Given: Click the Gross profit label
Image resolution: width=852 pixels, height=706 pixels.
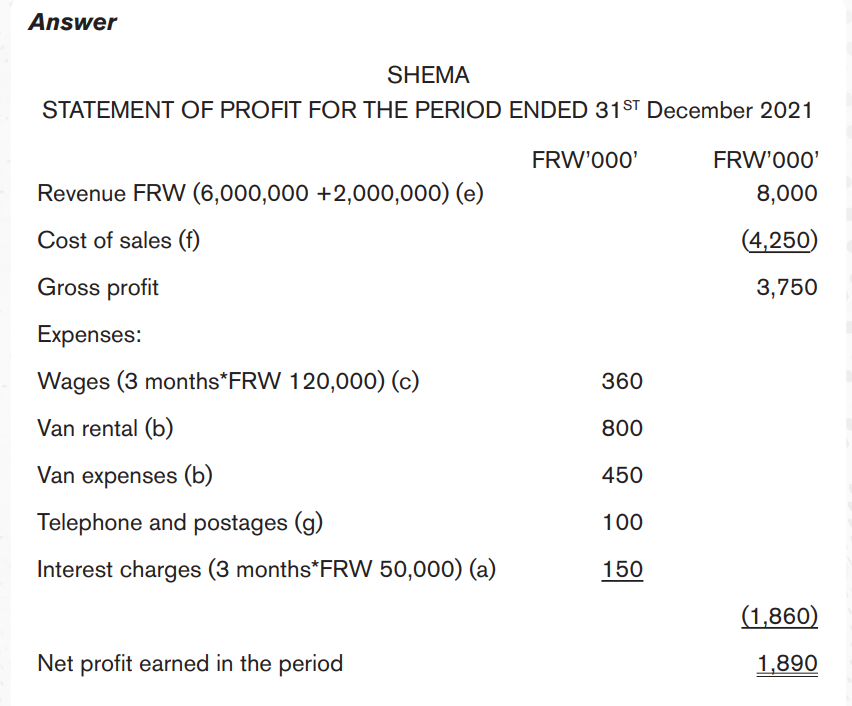Looking at the screenshot, I should (x=98, y=288).
